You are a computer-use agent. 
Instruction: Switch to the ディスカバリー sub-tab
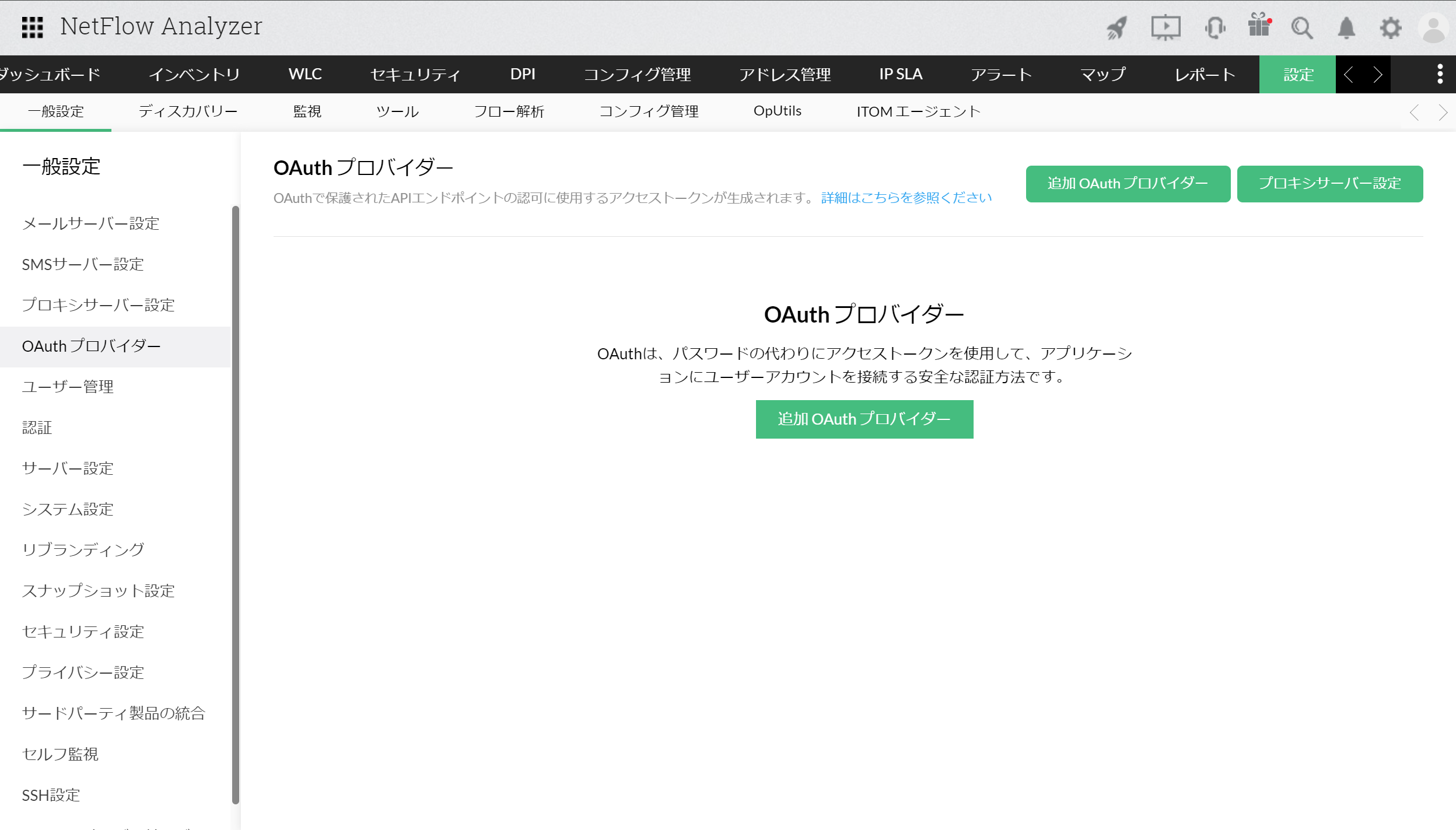188,111
